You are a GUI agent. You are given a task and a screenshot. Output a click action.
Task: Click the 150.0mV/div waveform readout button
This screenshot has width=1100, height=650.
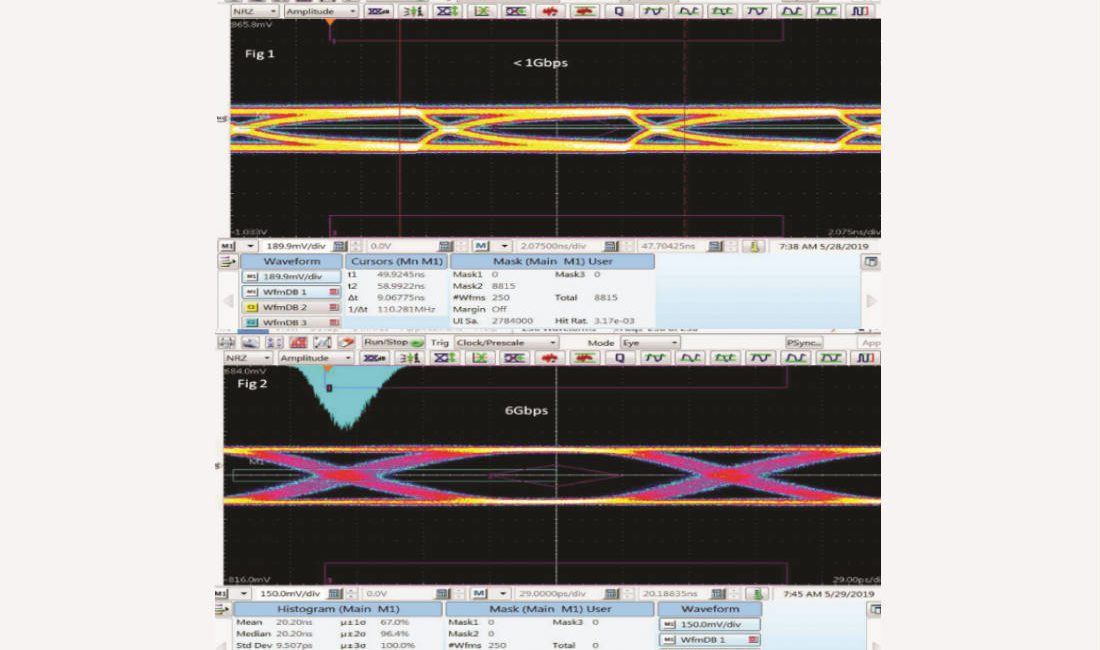[x=710, y=624]
